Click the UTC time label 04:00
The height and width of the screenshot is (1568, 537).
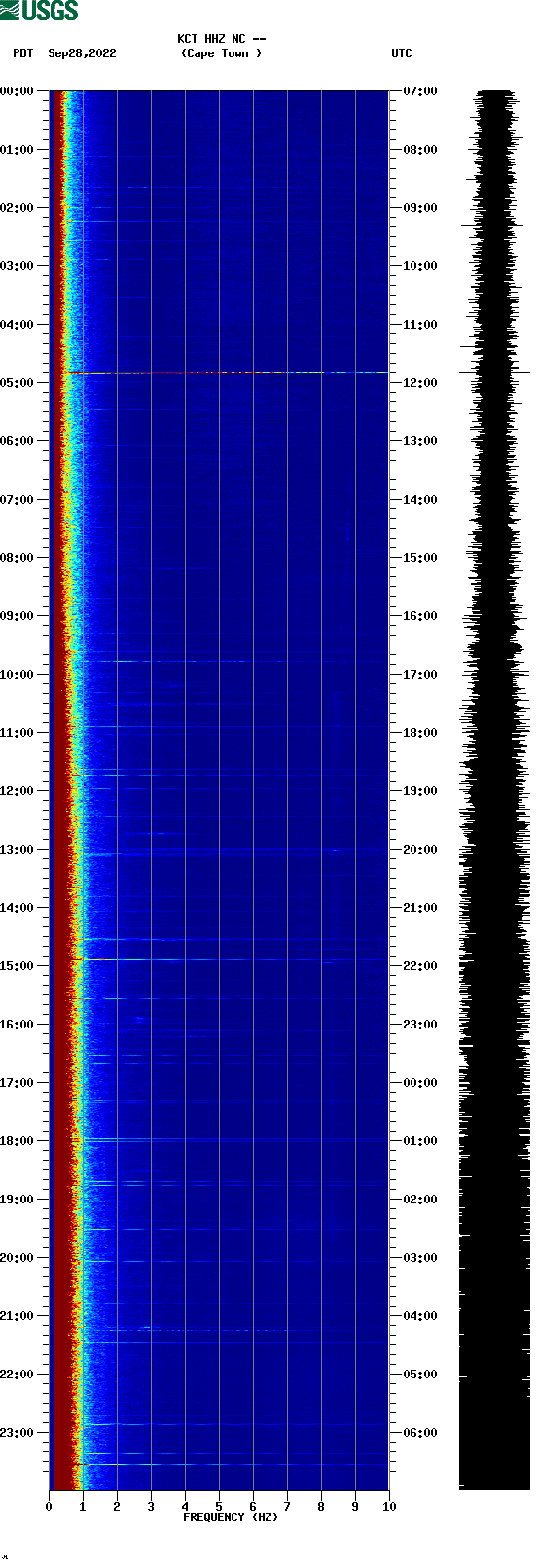coord(420,1316)
